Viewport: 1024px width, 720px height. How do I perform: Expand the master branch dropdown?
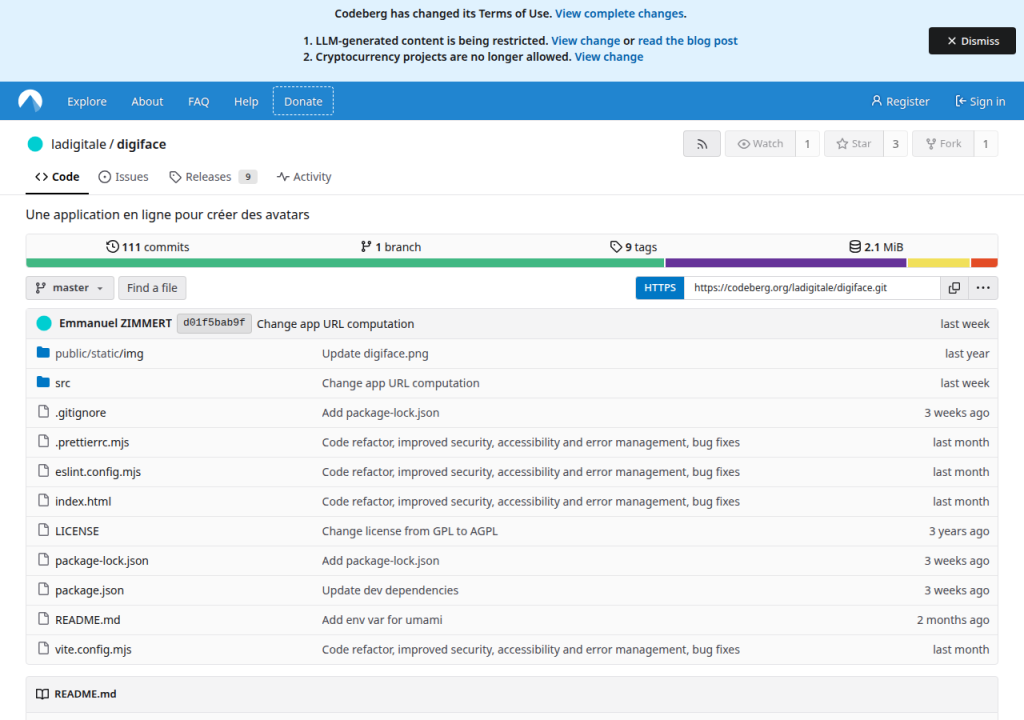pyautogui.click(x=69, y=287)
